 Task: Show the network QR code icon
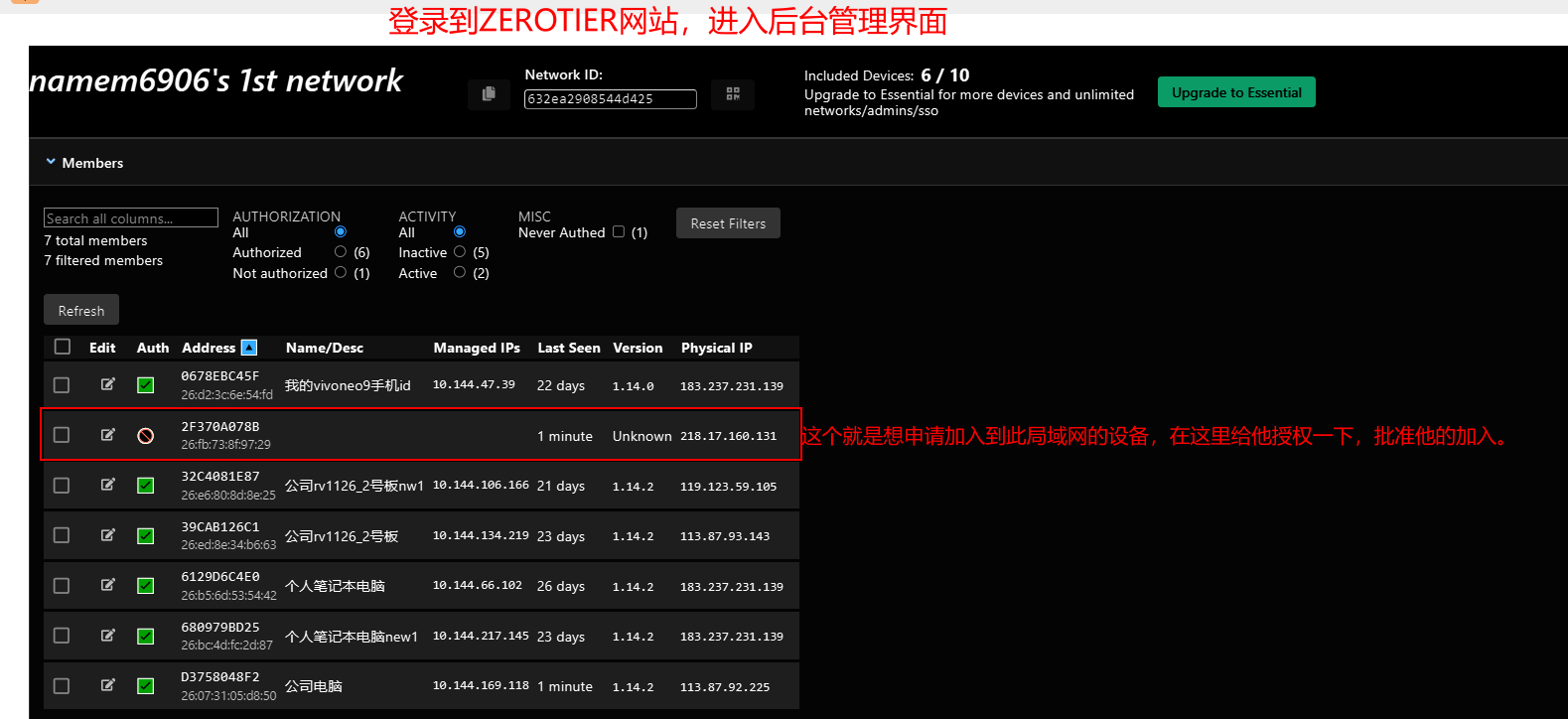pos(733,93)
